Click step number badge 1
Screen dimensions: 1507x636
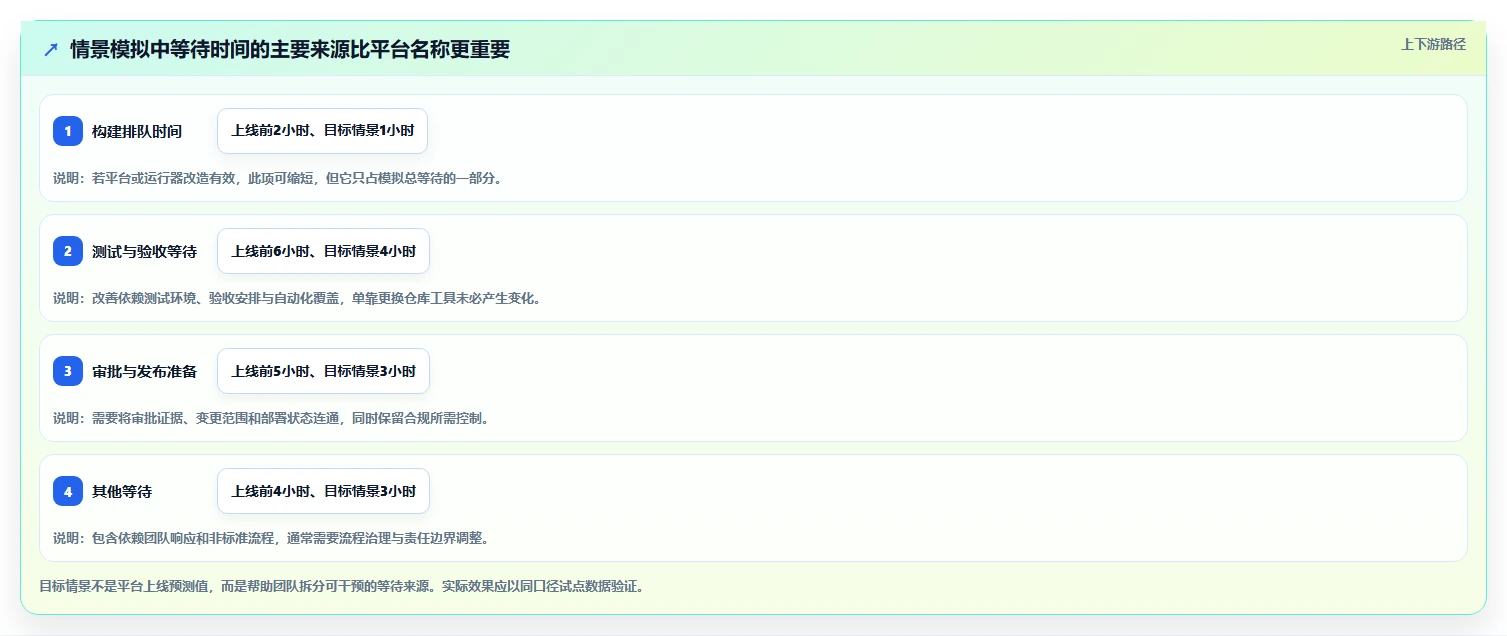(x=68, y=131)
